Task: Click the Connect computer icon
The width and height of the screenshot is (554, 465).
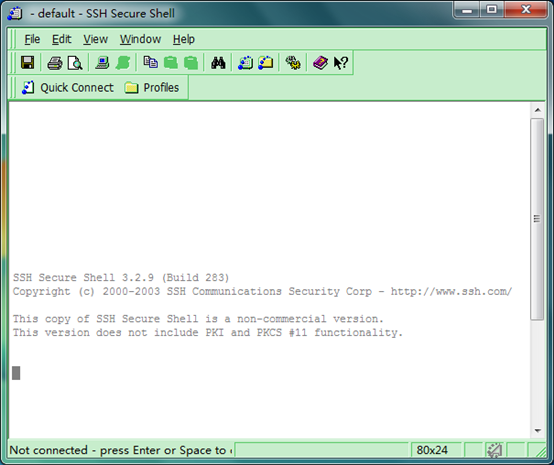Action: [x=102, y=63]
